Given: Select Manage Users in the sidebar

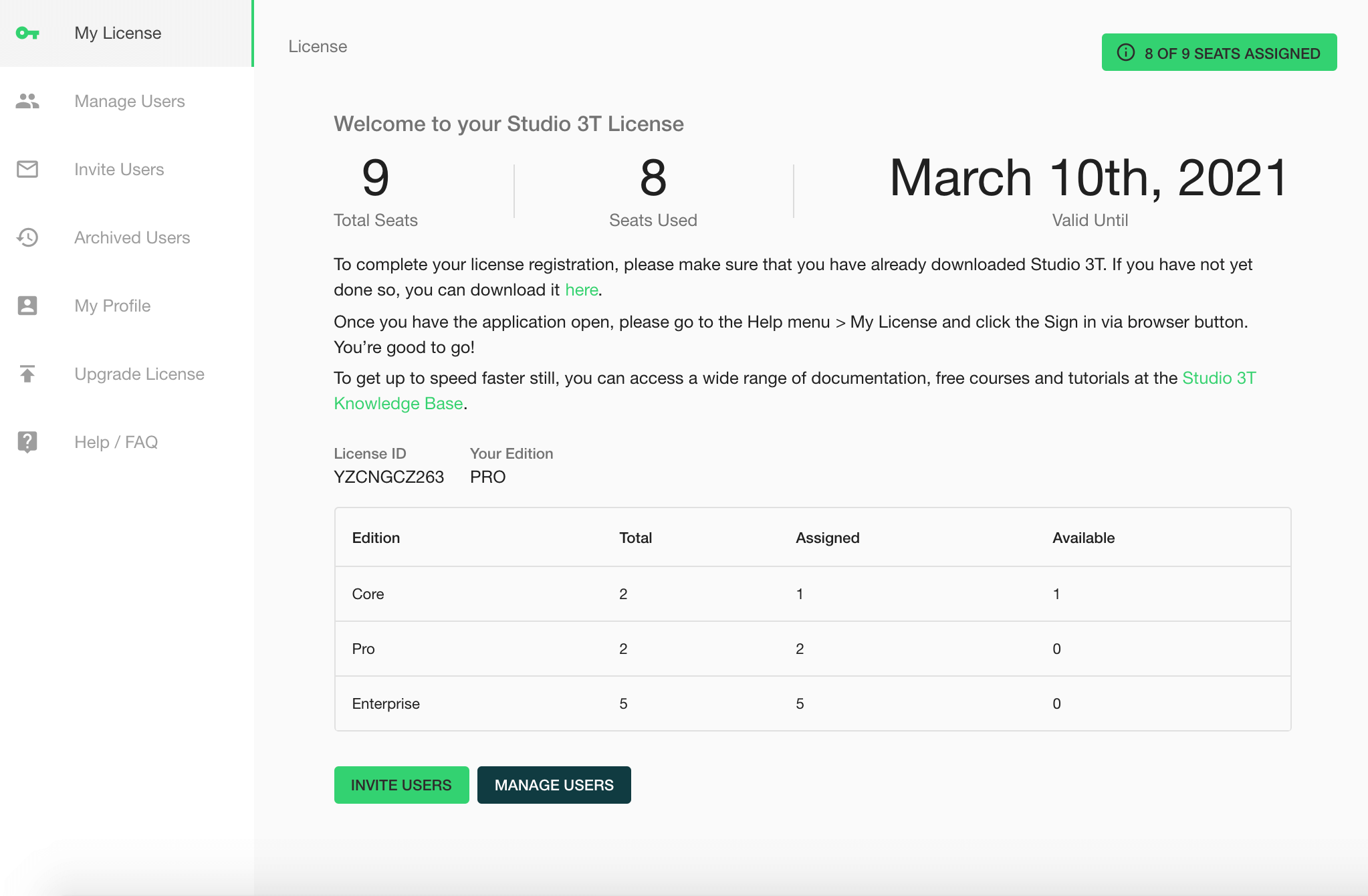Looking at the screenshot, I should [x=130, y=101].
